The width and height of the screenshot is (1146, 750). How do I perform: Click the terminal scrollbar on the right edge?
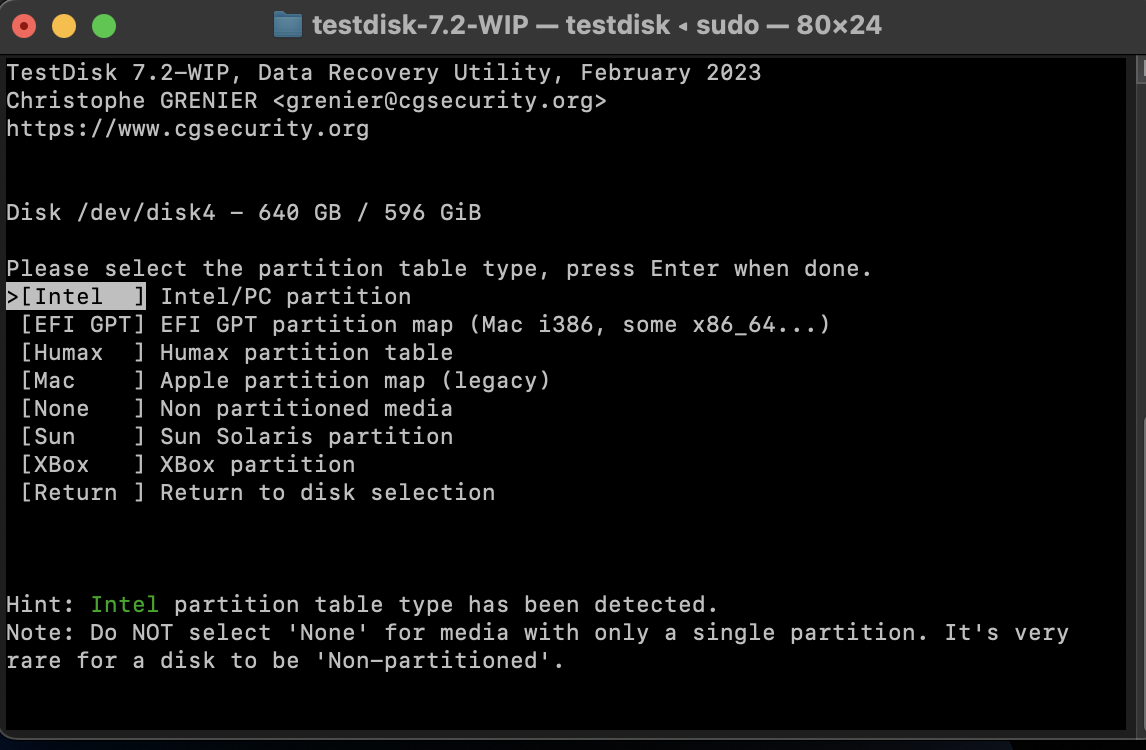[1140, 395]
